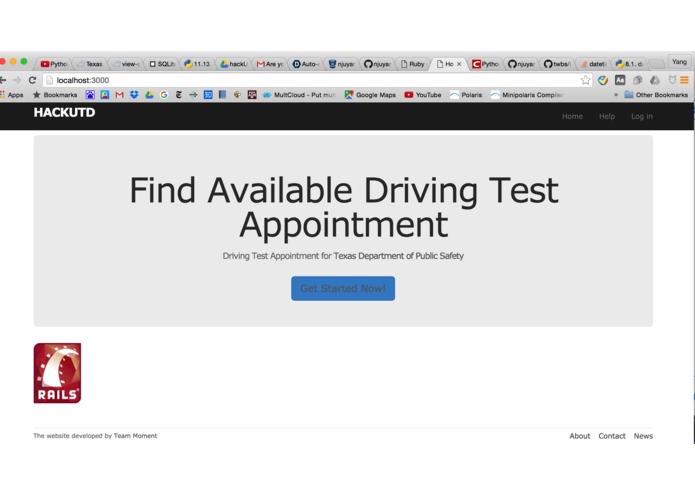Click the browser back arrow
The image size is (695, 494).
3,80
